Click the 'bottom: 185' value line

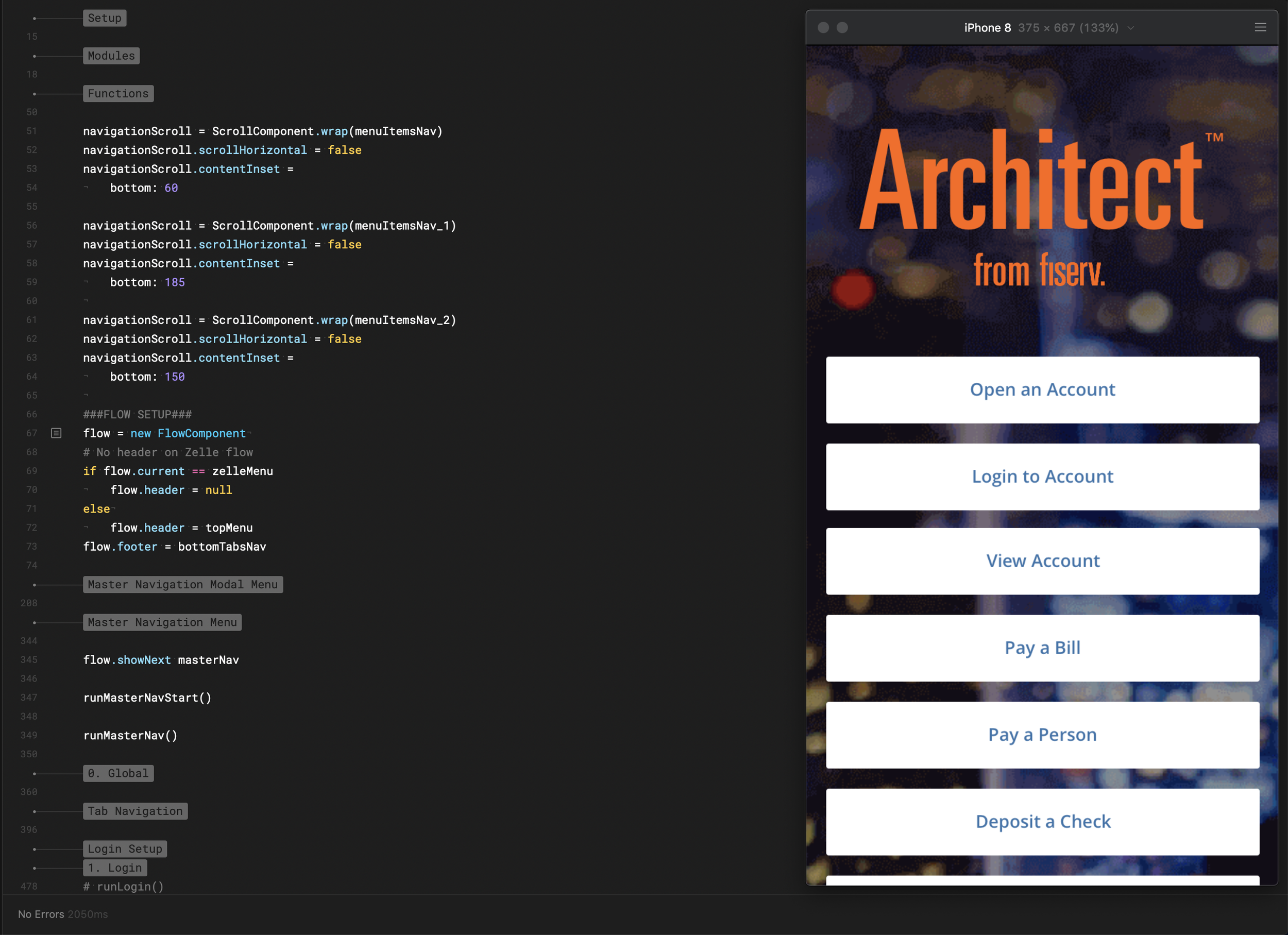click(147, 282)
